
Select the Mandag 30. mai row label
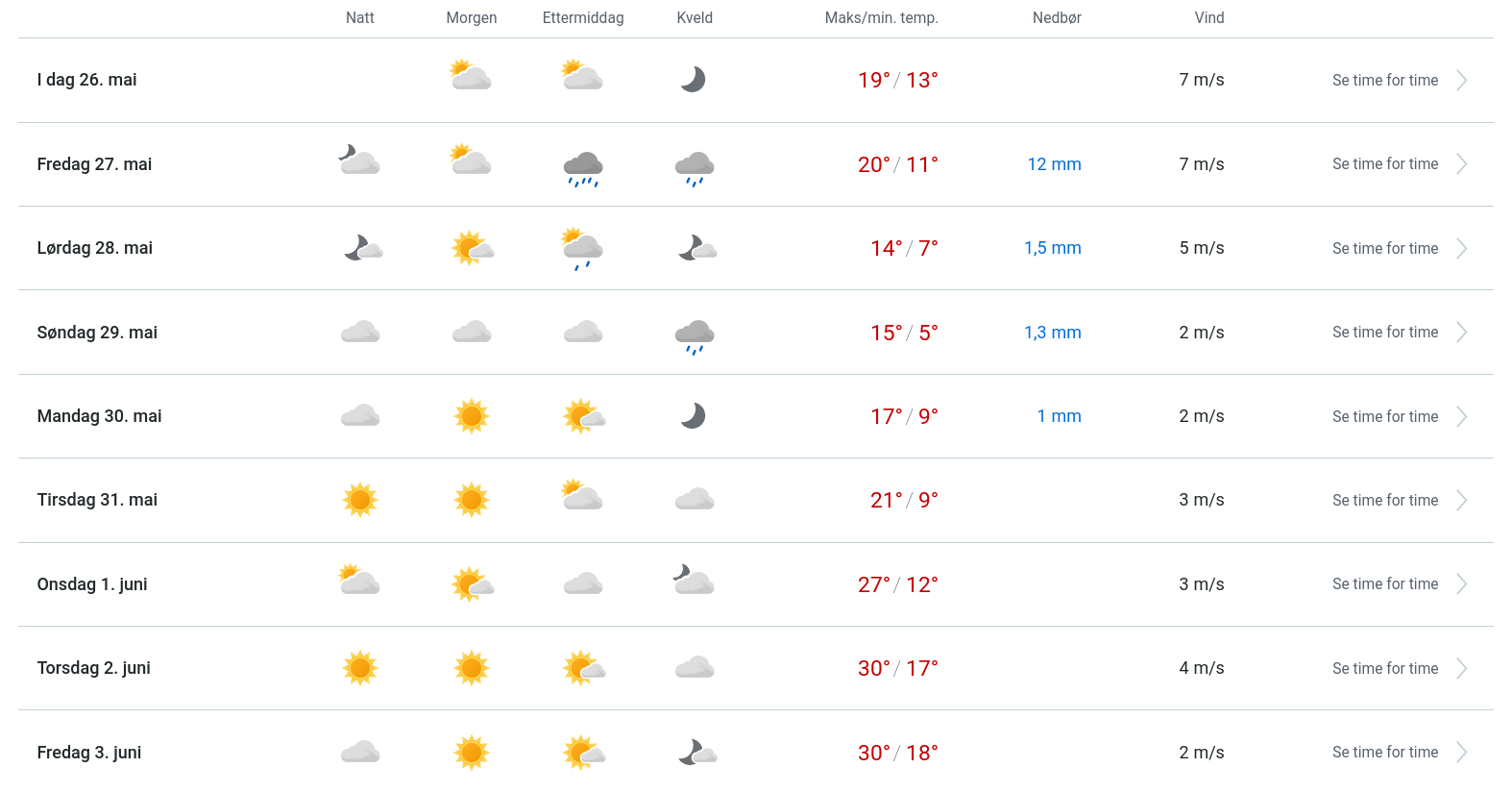click(x=99, y=416)
